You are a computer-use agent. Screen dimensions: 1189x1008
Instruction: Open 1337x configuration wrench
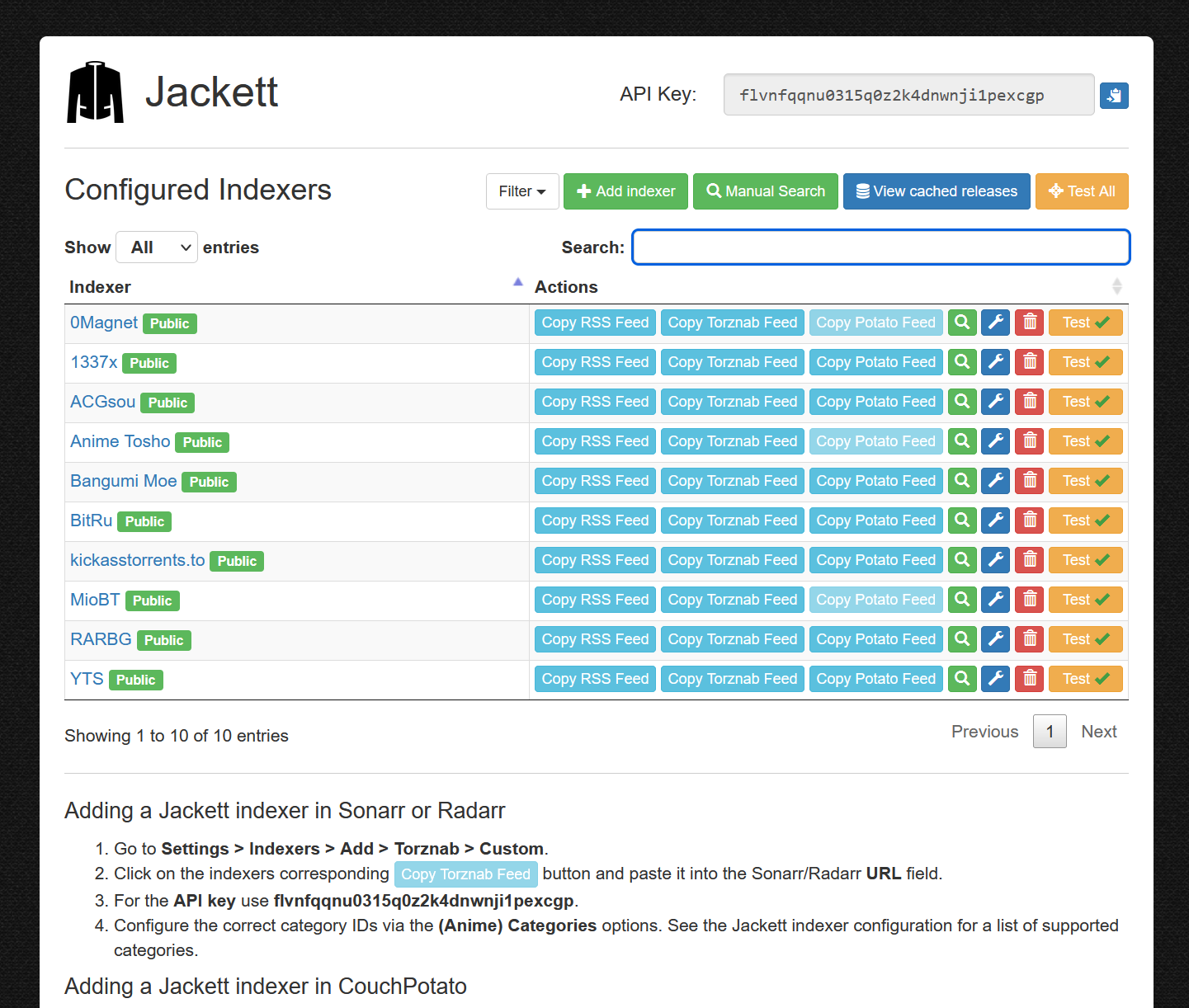(x=996, y=362)
